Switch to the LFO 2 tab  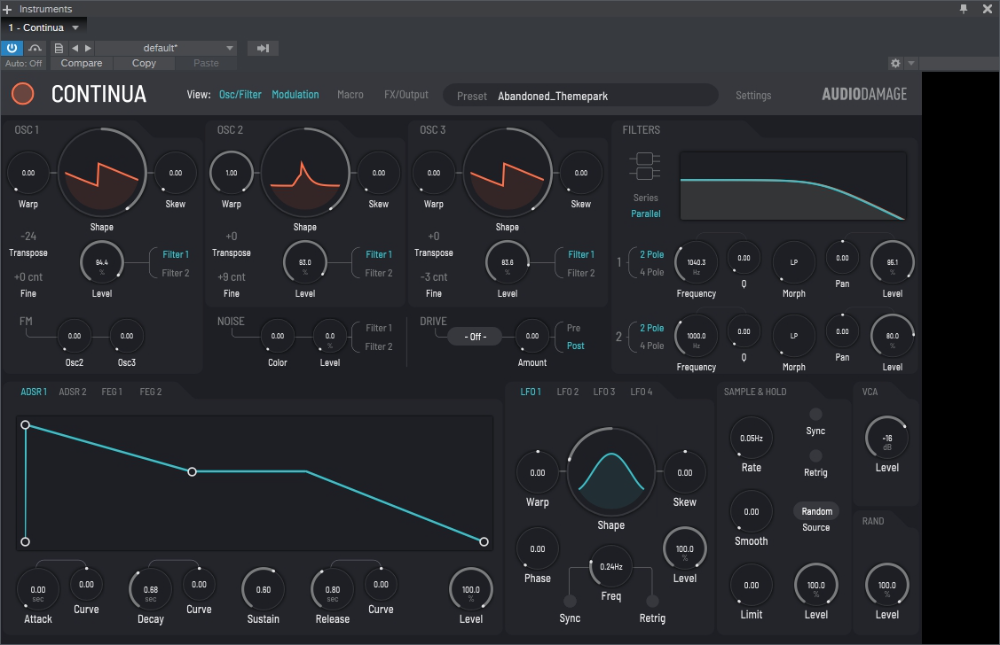click(x=568, y=392)
